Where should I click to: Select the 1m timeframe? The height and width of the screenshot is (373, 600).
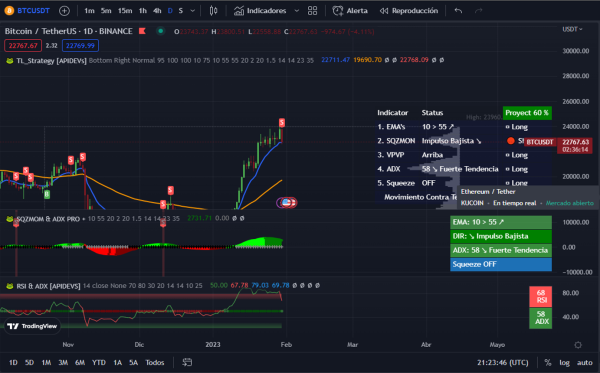pos(89,11)
